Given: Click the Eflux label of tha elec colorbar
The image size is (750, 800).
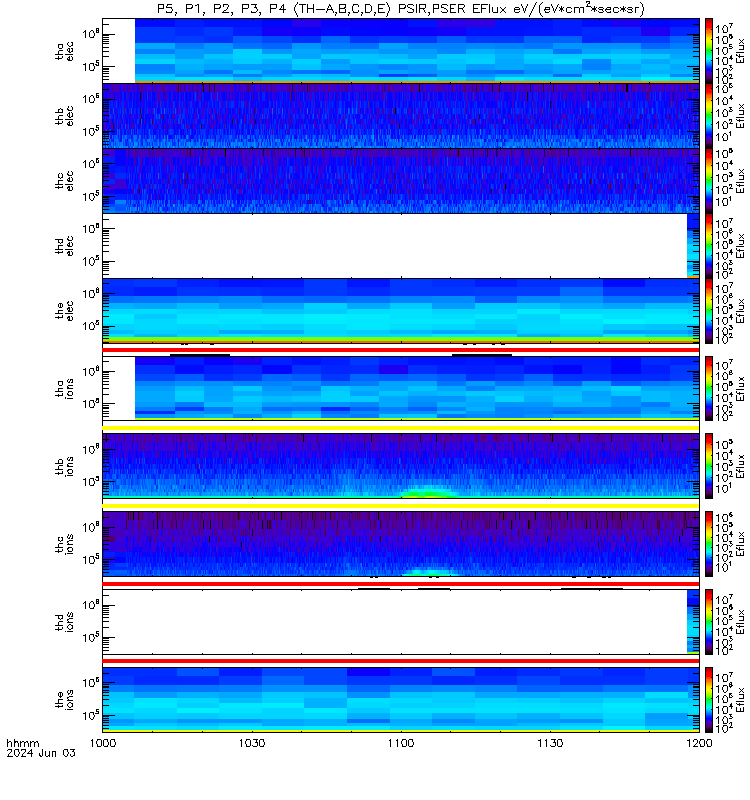Looking at the screenshot, I should 740,51.
